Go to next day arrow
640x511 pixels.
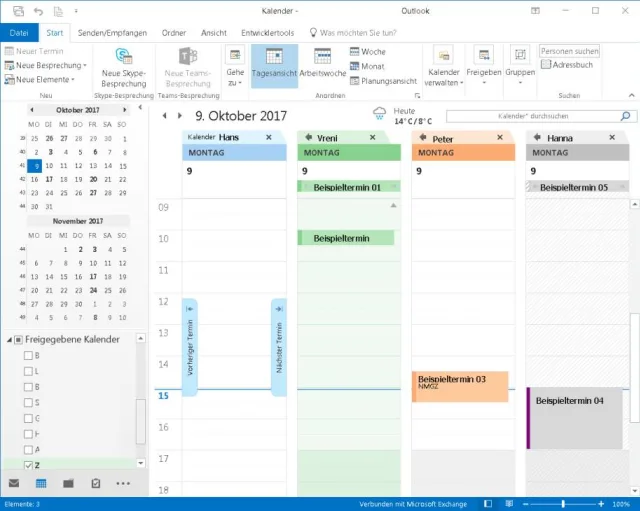180,116
